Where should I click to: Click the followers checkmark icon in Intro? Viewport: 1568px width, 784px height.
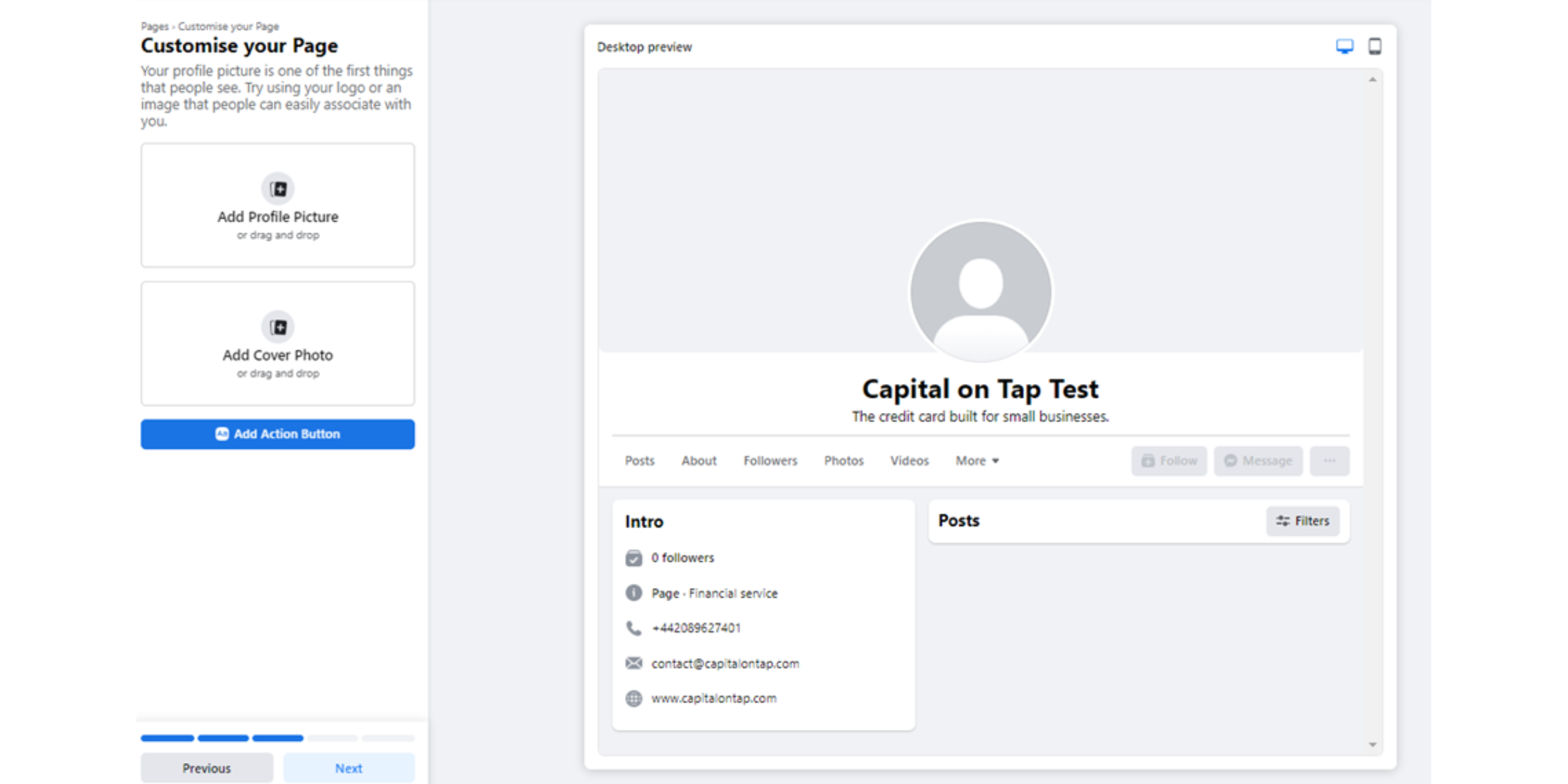coord(633,558)
